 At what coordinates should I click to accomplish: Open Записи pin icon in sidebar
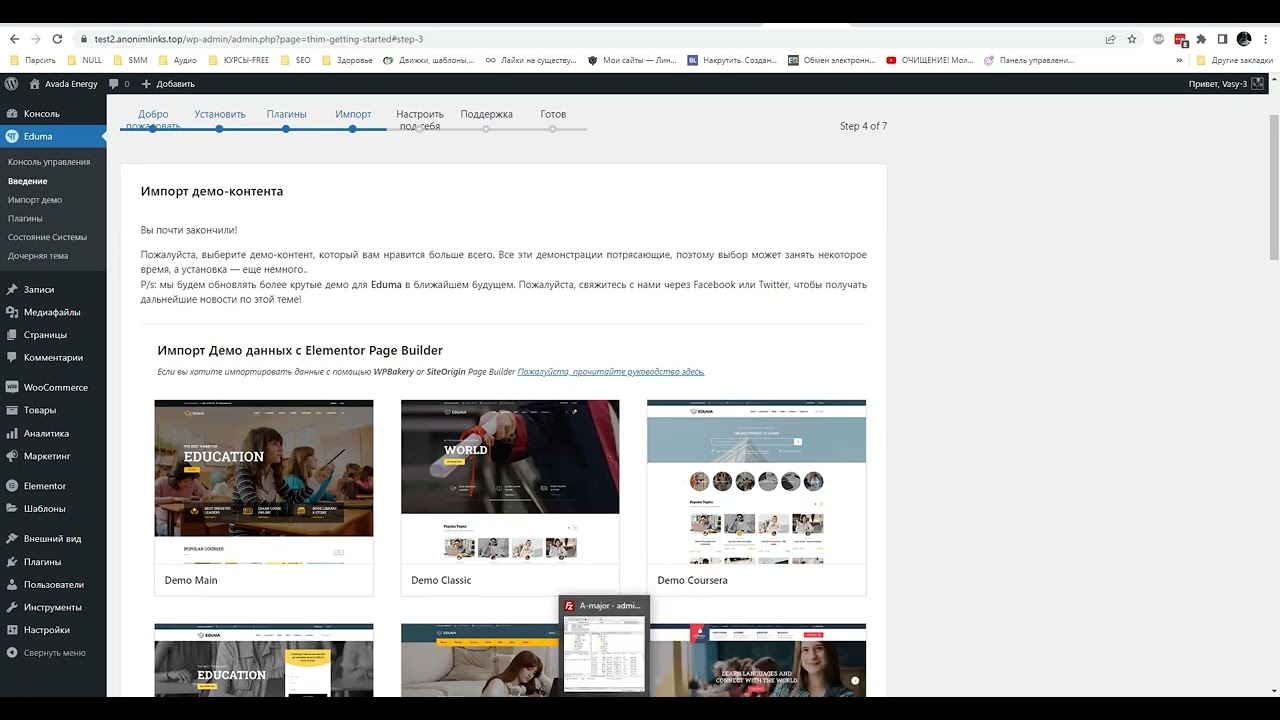12,289
